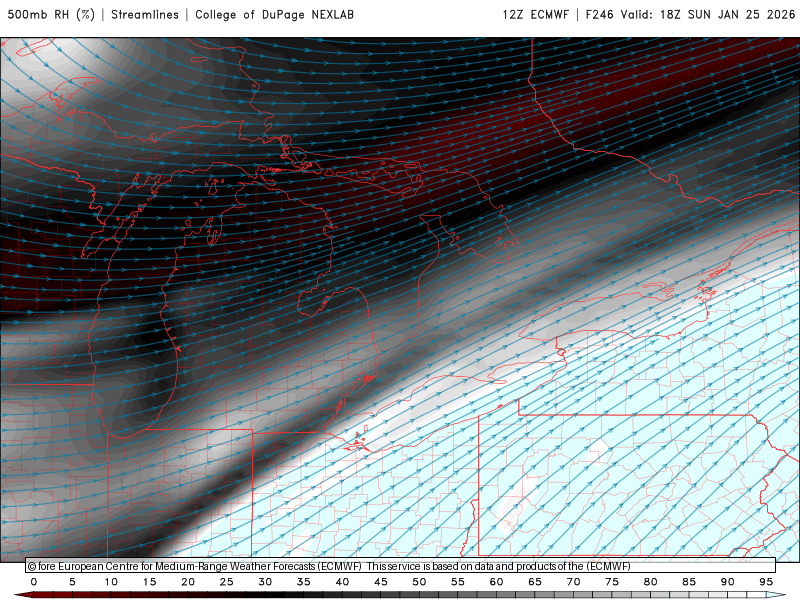Click the '55' color scale label
The image size is (800, 600).
(x=458, y=582)
